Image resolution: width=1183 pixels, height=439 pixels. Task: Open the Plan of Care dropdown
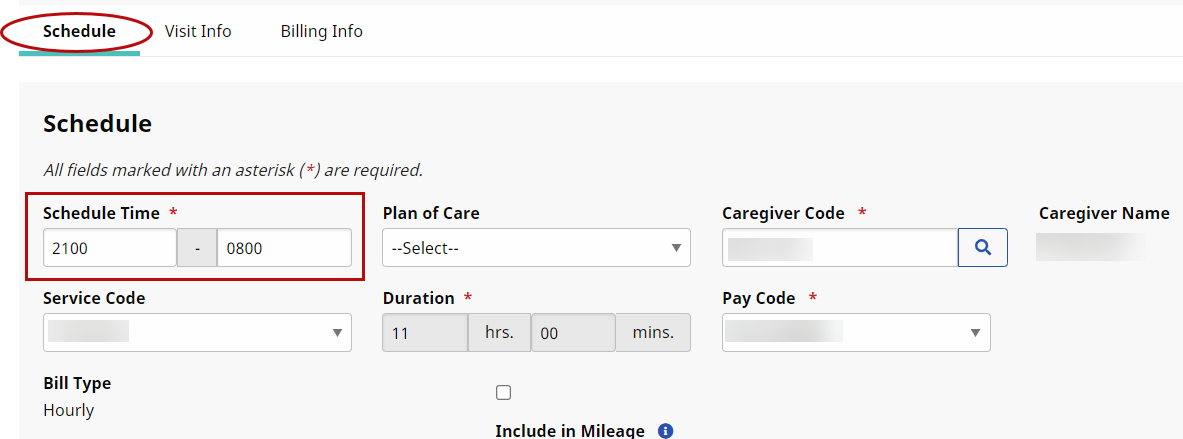click(536, 248)
